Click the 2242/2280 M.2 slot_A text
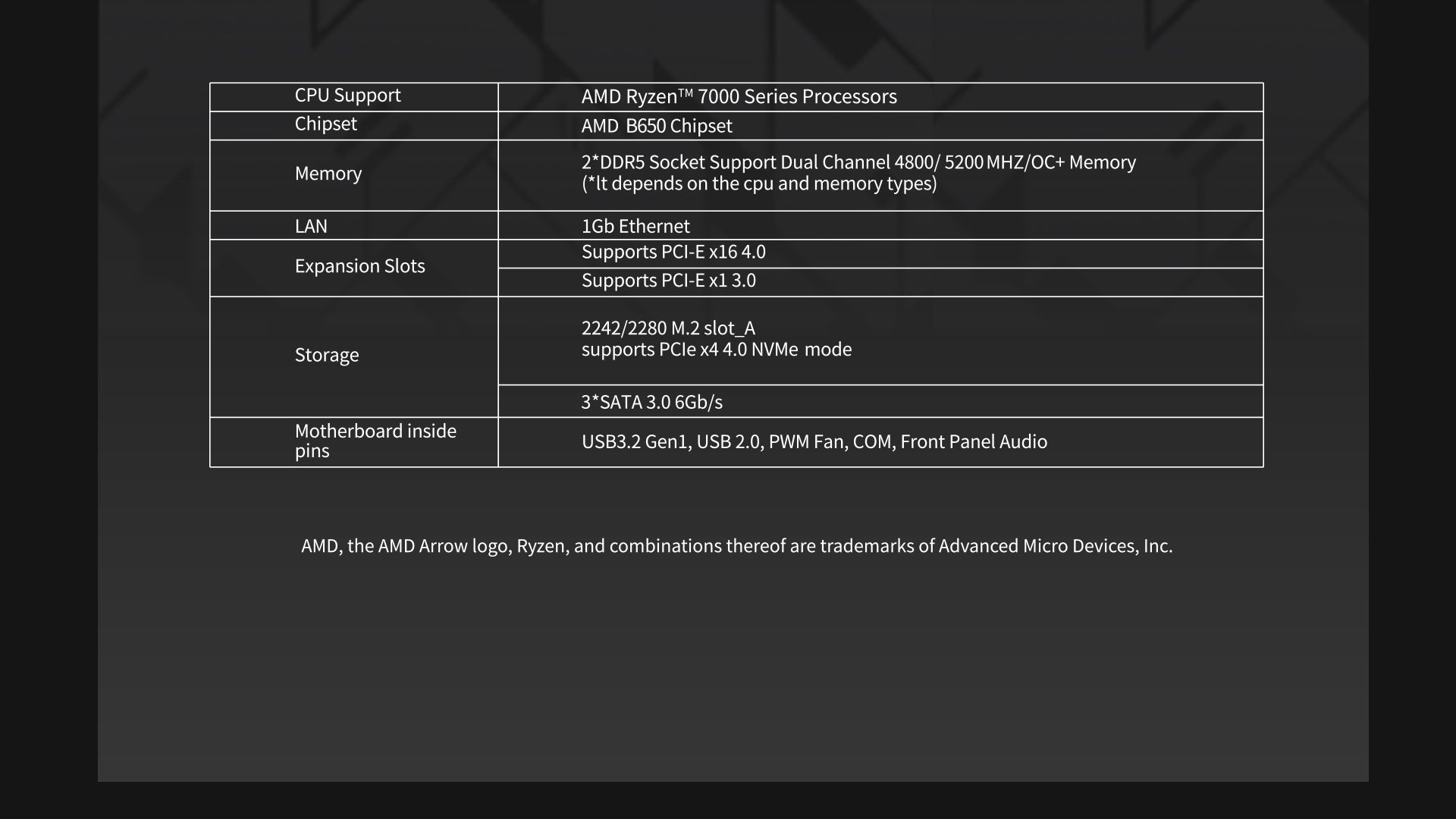The height and width of the screenshot is (819, 1456). [668, 328]
